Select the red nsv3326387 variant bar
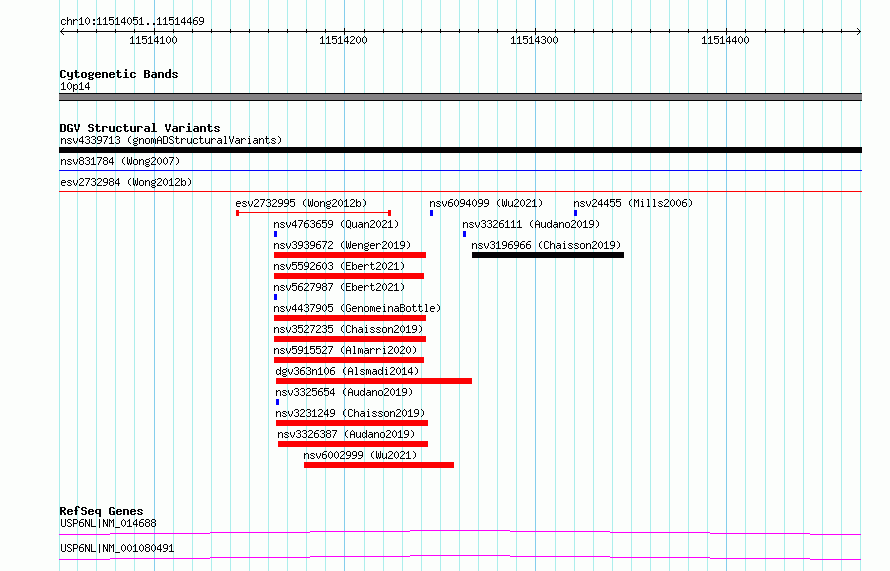This screenshot has width=890, height=571. (352, 444)
